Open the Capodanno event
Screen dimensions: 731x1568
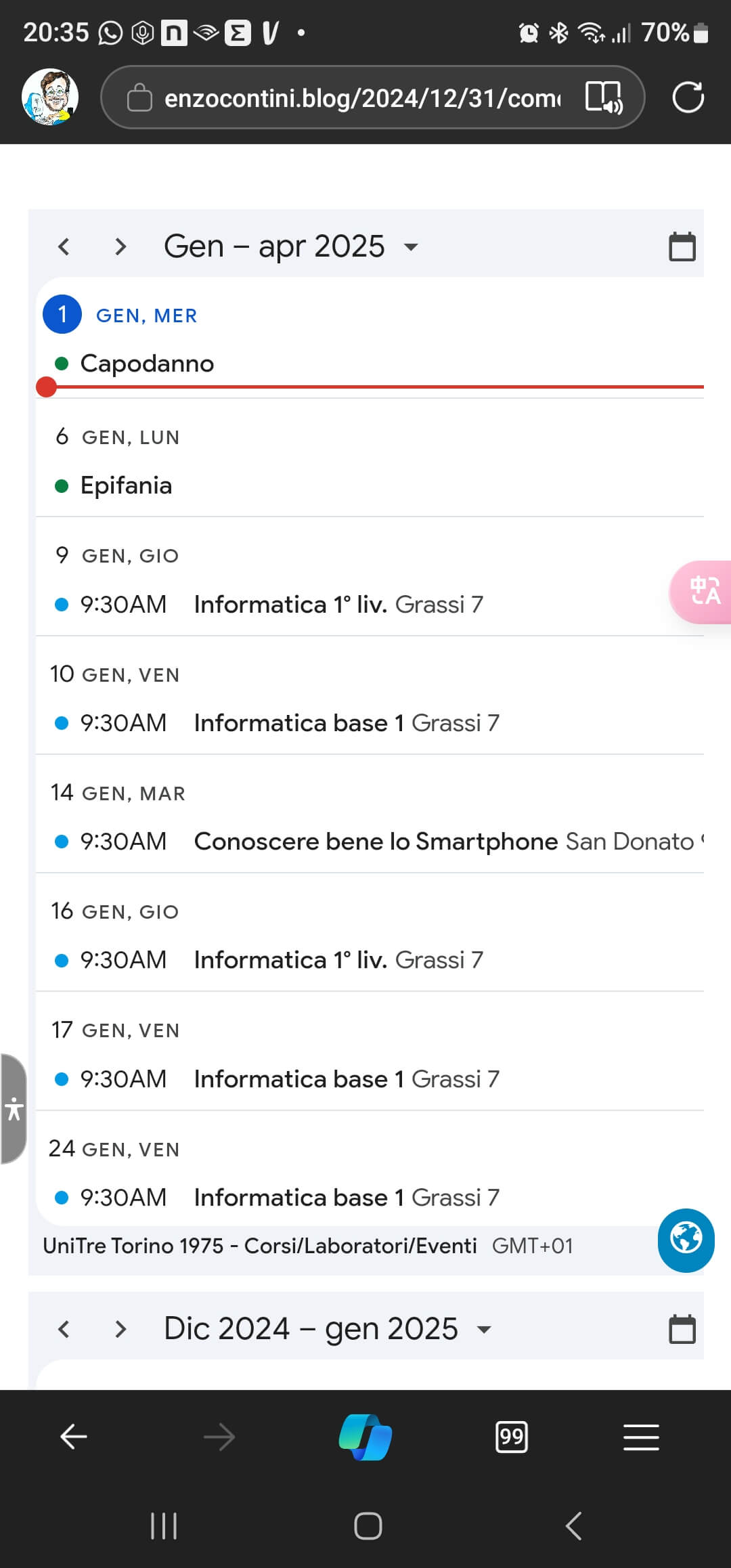(147, 364)
